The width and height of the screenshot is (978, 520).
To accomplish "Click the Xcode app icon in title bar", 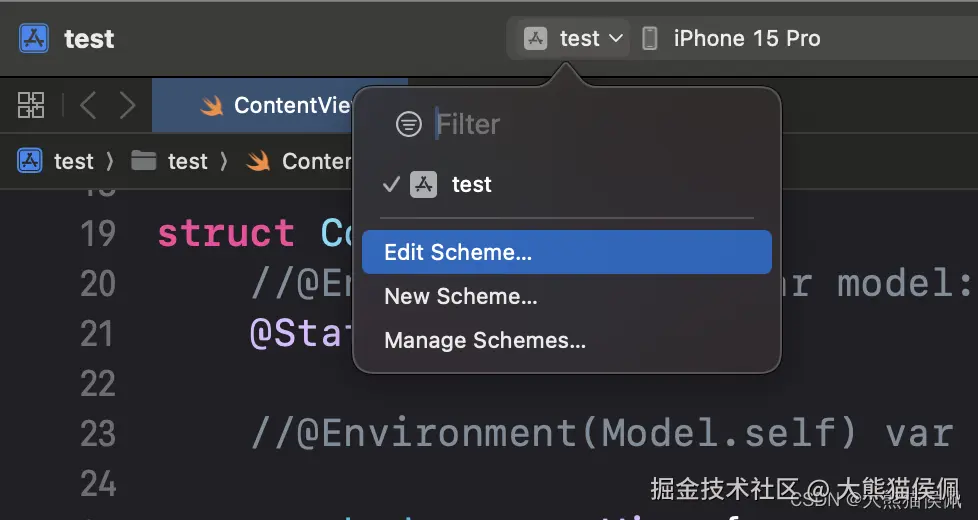I will pos(34,39).
